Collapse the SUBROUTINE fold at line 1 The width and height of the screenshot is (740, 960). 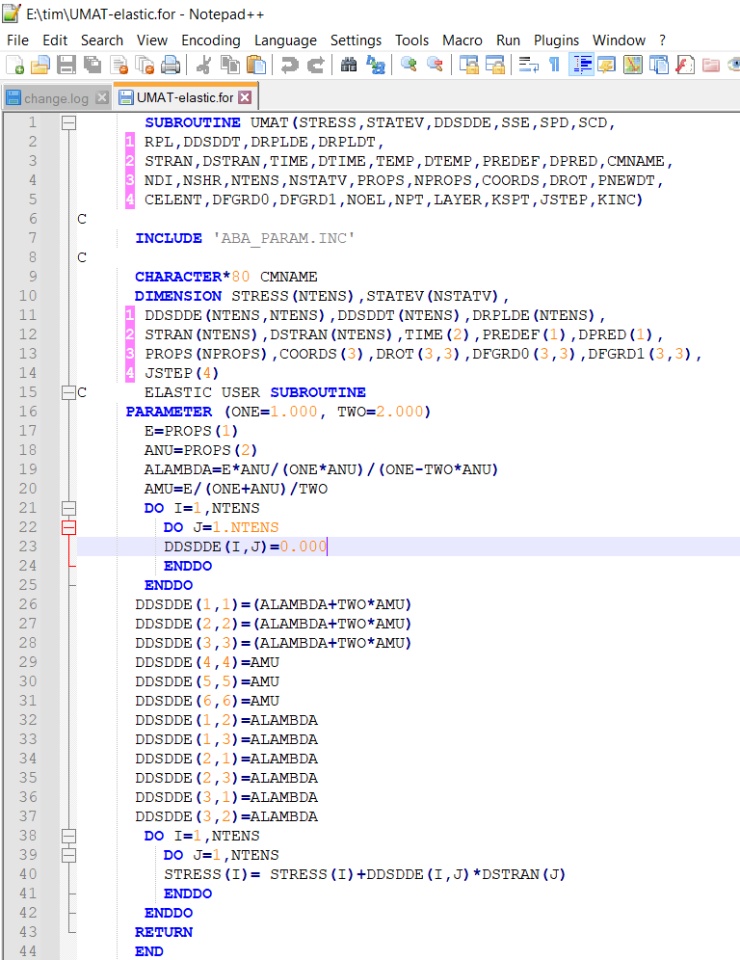69,122
